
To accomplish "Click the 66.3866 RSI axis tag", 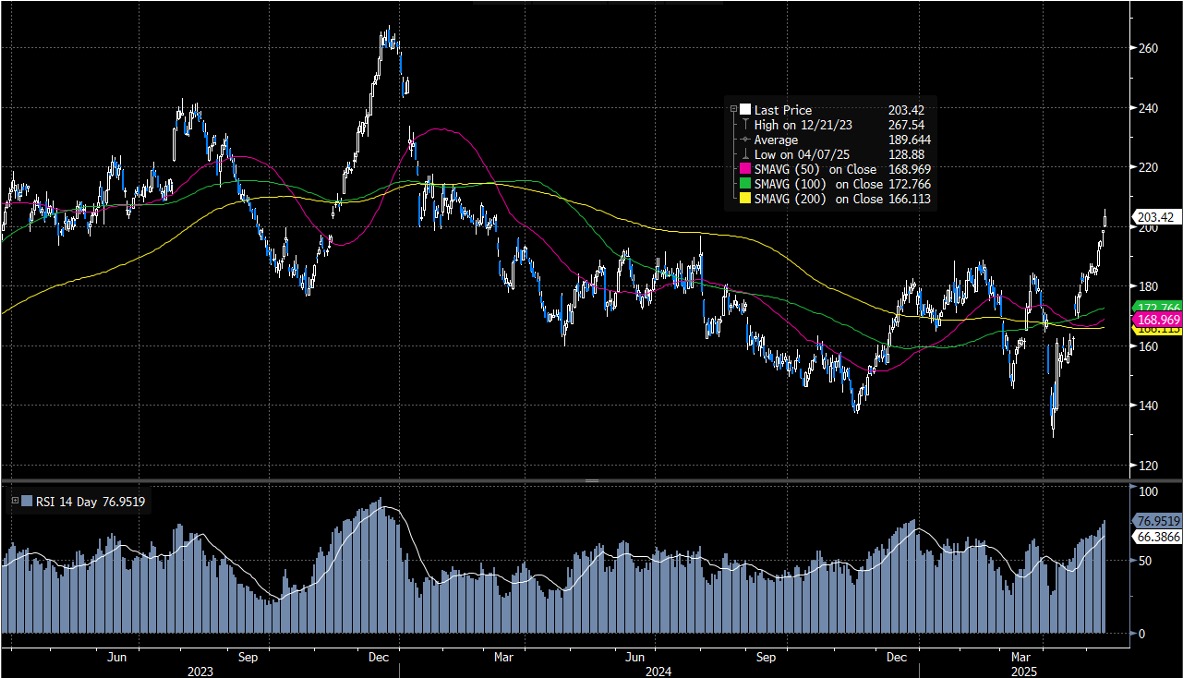I will coord(1160,535).
